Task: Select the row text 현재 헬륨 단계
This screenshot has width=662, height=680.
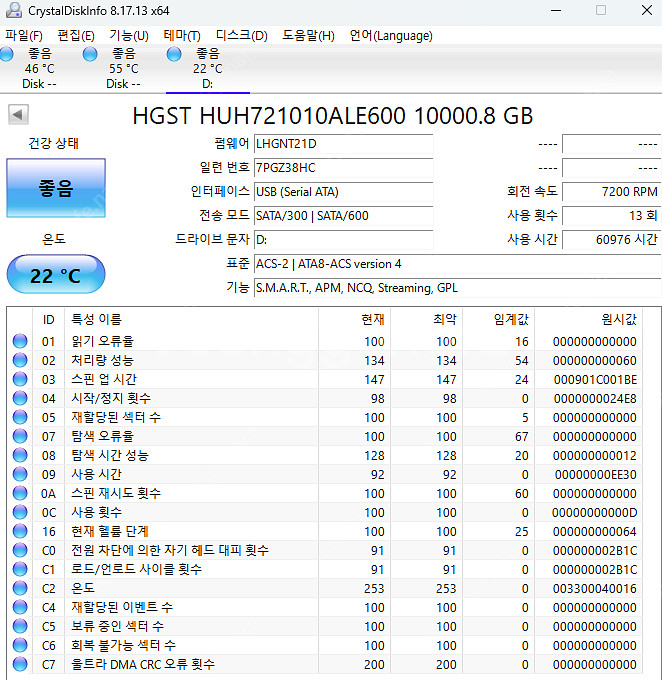Action: 110,531
